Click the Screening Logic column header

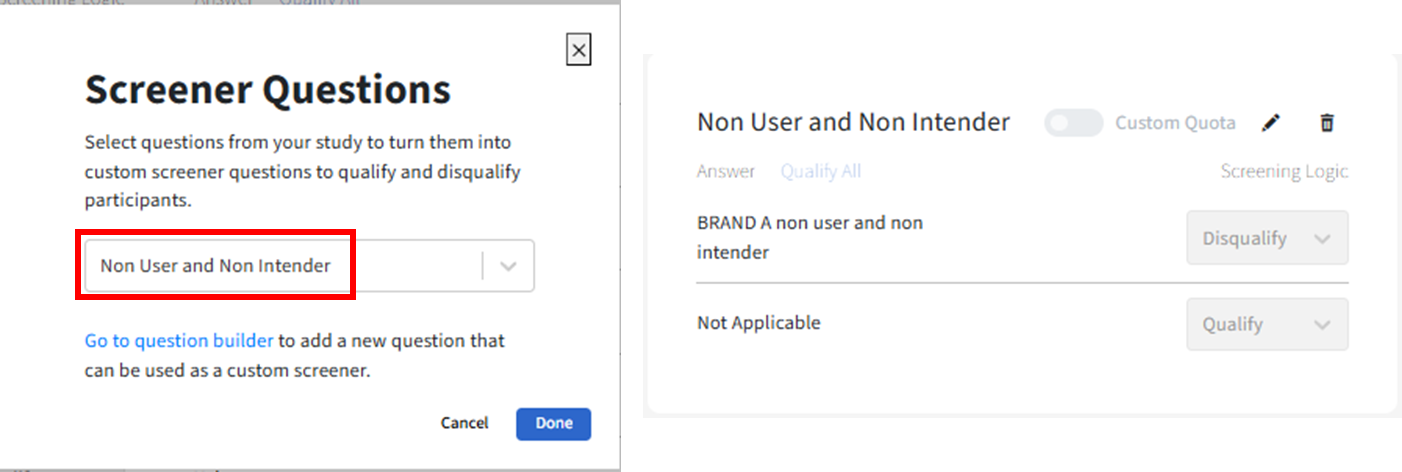(x=1284, y=172)
